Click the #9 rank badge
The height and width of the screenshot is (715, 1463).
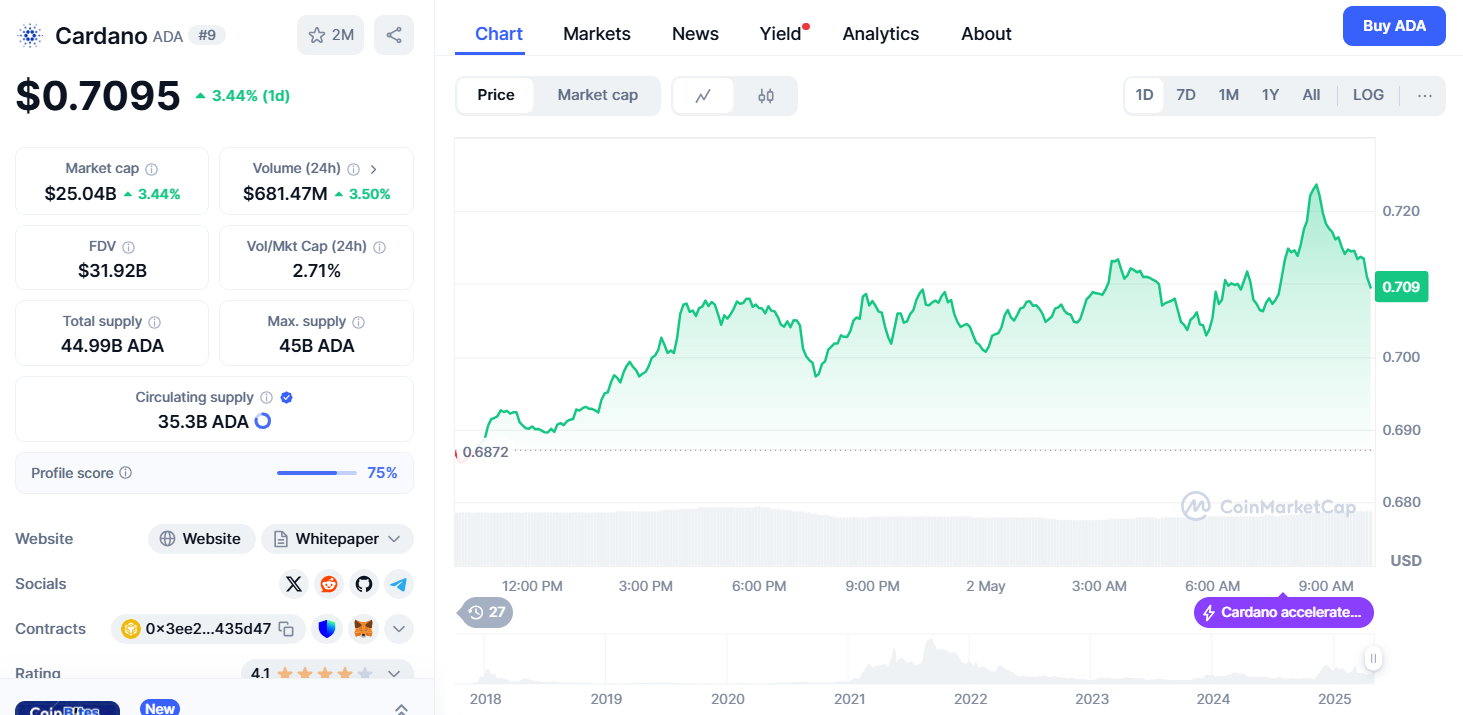pyautogui.click(x=207, y=36)
